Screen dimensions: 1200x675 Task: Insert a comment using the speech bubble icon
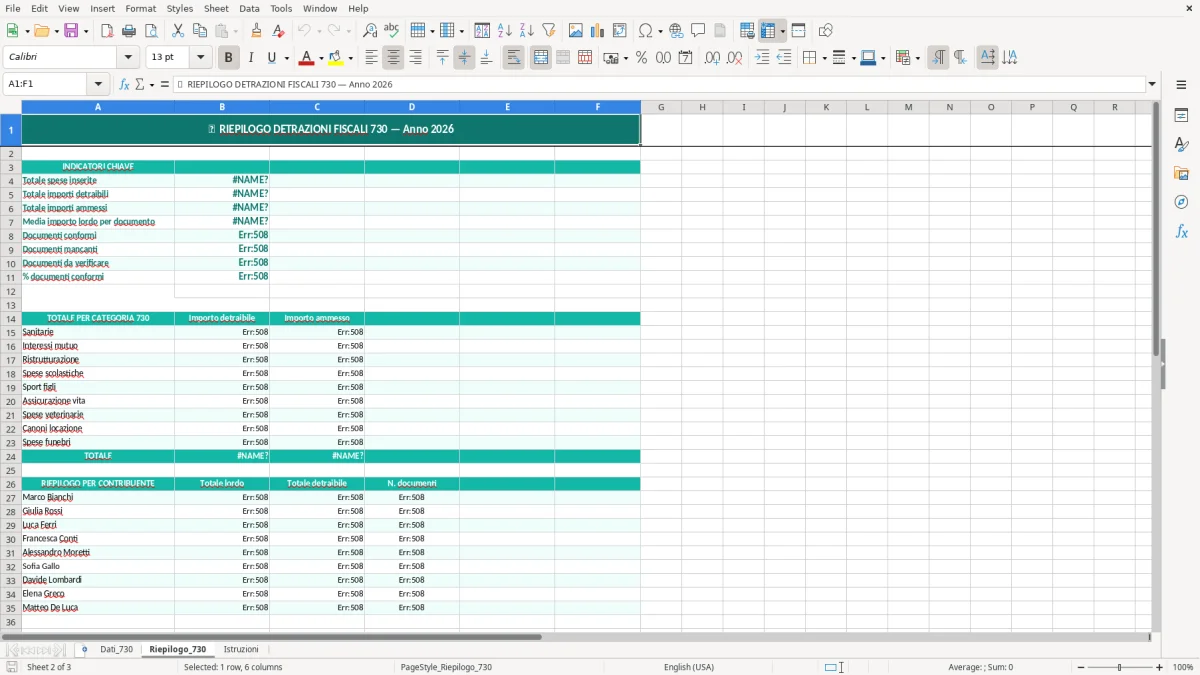(699, 31)
